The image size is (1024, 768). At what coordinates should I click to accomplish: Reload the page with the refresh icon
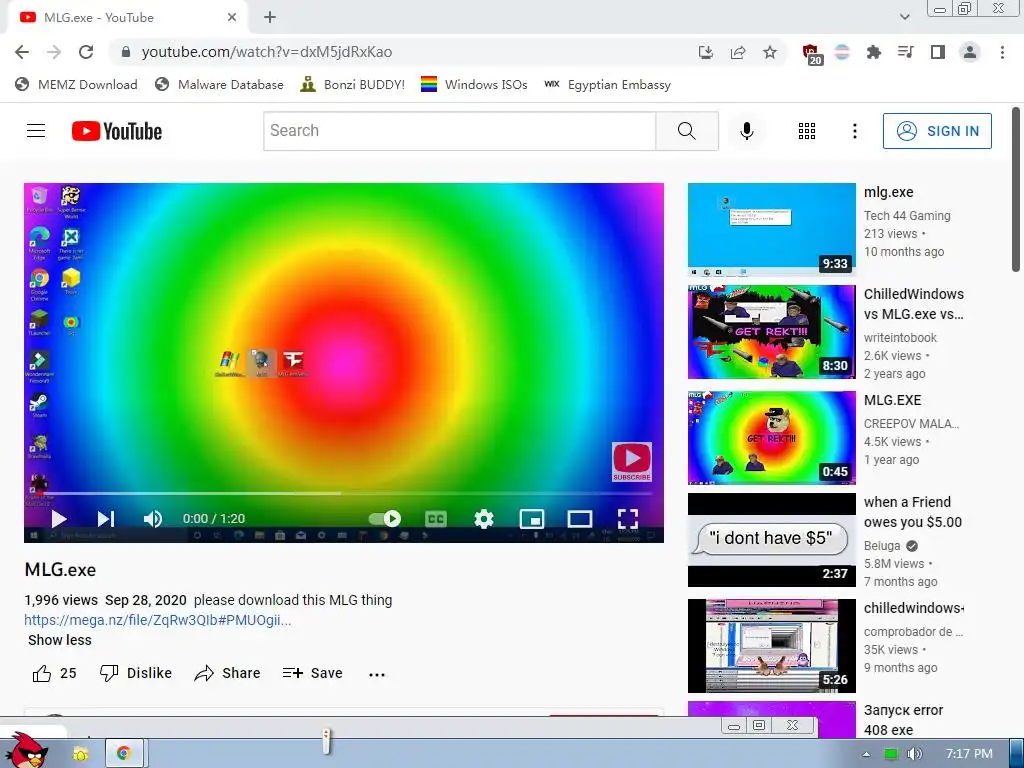click(x=86, y=52)
